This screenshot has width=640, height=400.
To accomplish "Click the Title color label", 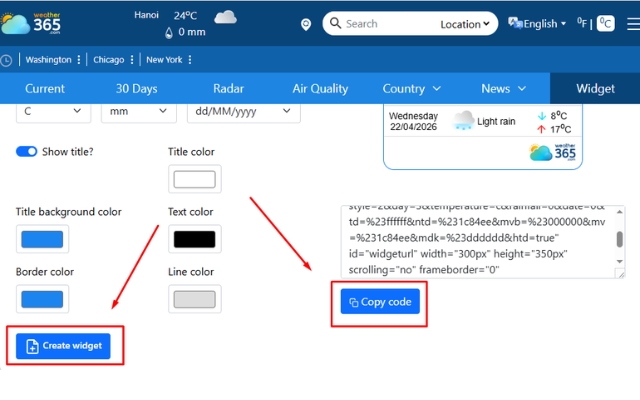I will coord(191,152).
